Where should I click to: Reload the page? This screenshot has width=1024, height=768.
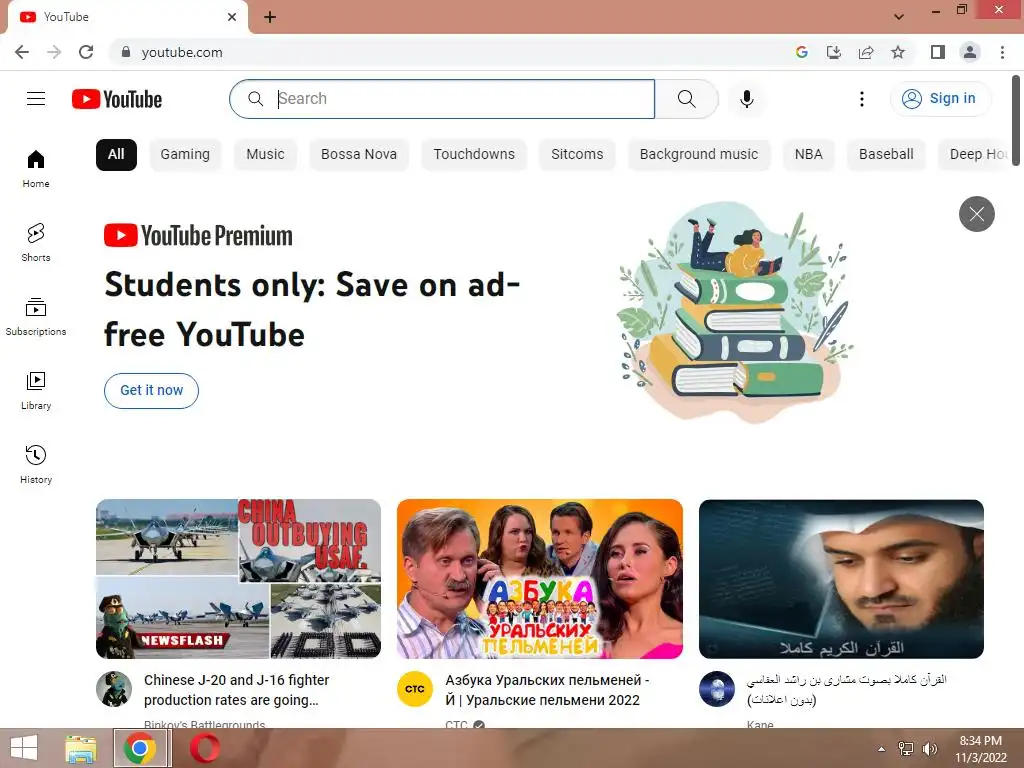point(86,52)
